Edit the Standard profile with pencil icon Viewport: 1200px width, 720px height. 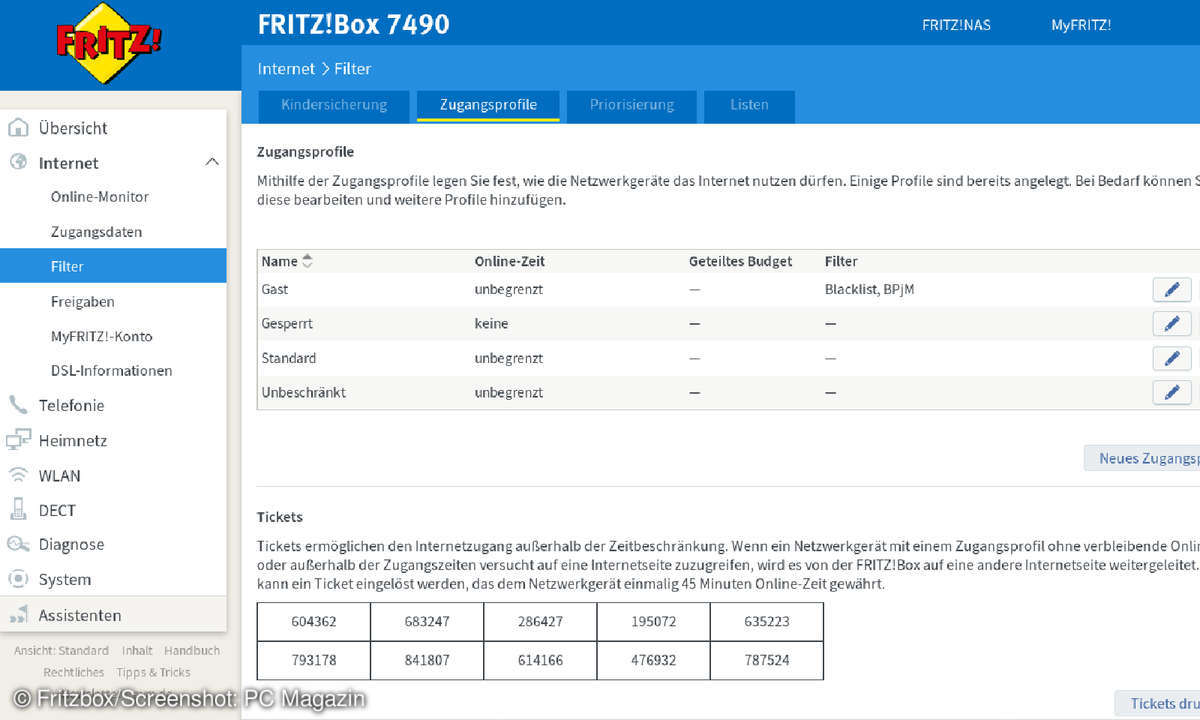pyautogui.click(x=1172, y=358)
